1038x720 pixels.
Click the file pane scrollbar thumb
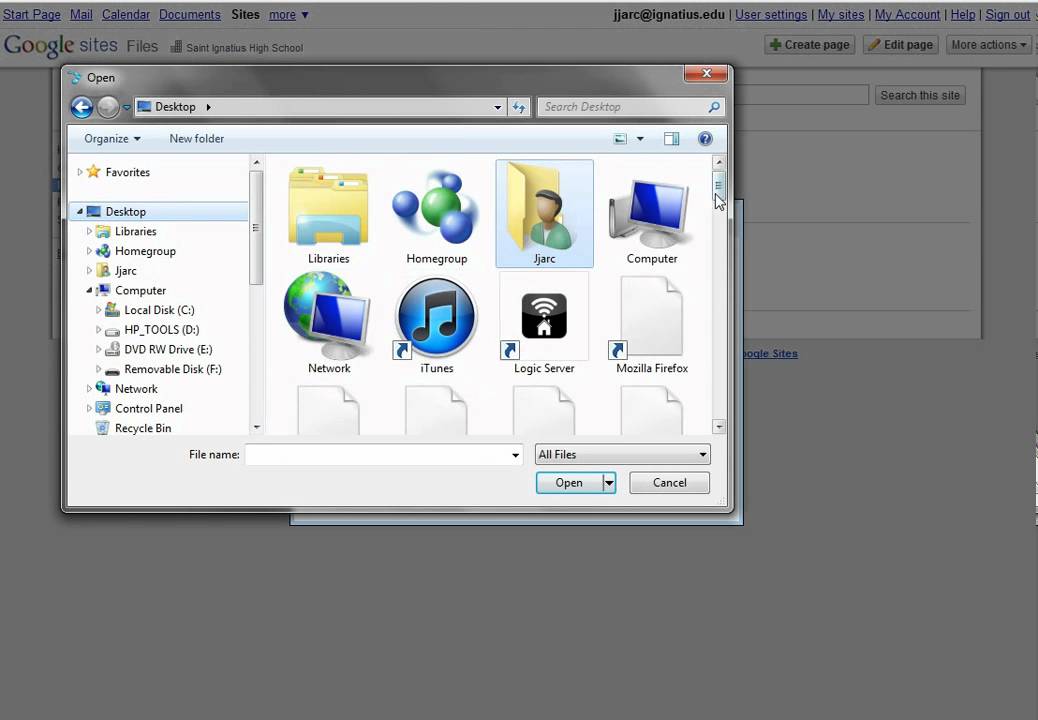coord(719,187)
